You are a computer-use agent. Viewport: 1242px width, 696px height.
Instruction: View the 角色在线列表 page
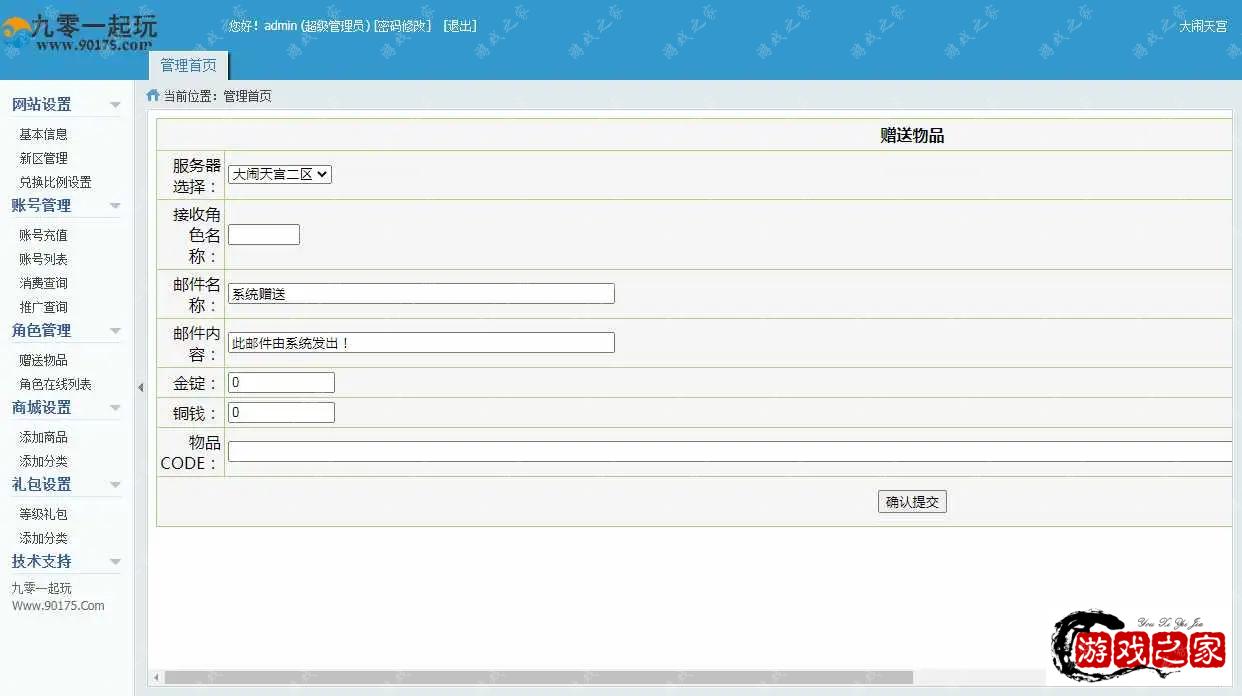pos(53,384)
